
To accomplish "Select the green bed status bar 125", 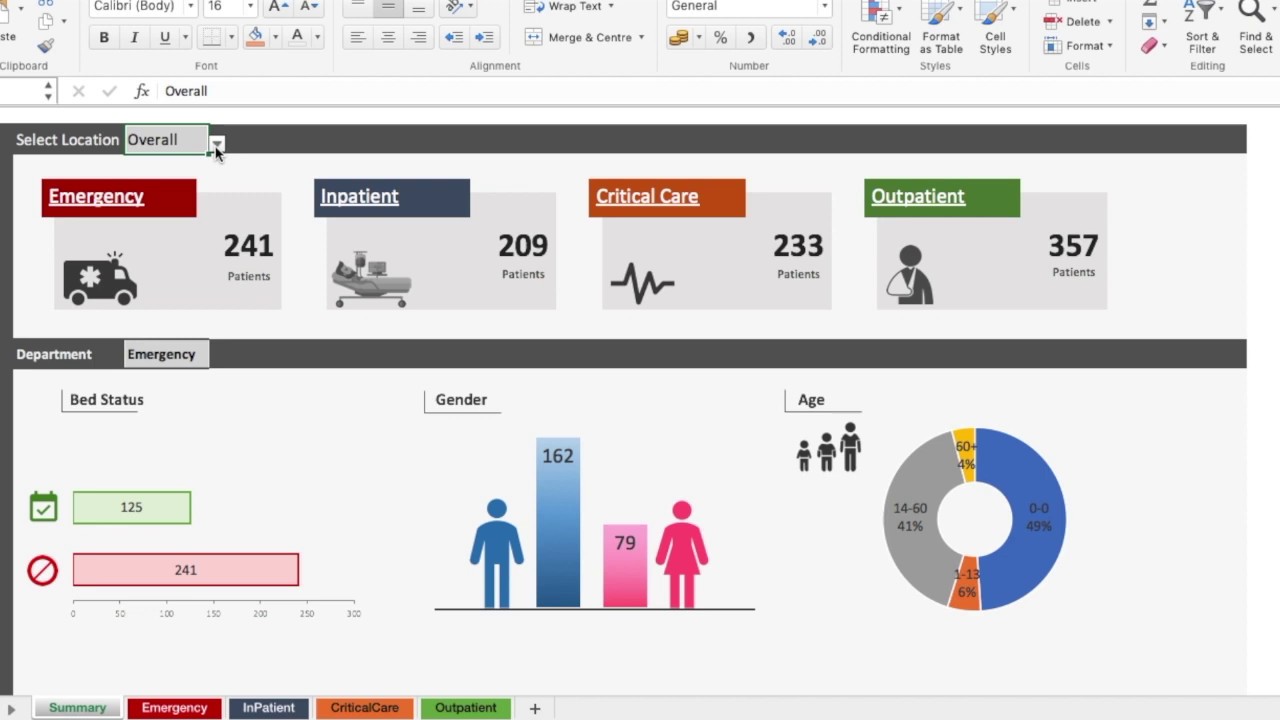I will pyautogui.click(x=132, y=508).
